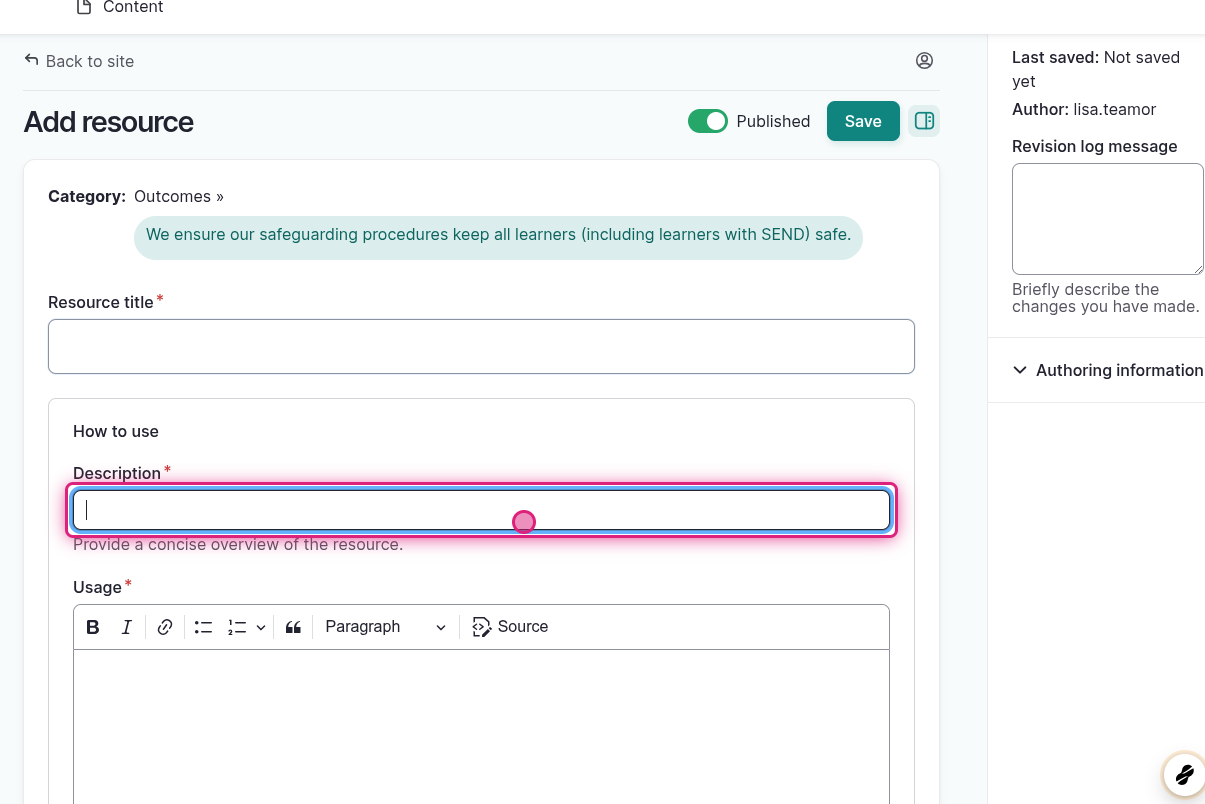The width and height of the screenshot is (1205, 804).
Task: Insert a link with the link icon
Action: pyautogui.click(x=165, y=627)
